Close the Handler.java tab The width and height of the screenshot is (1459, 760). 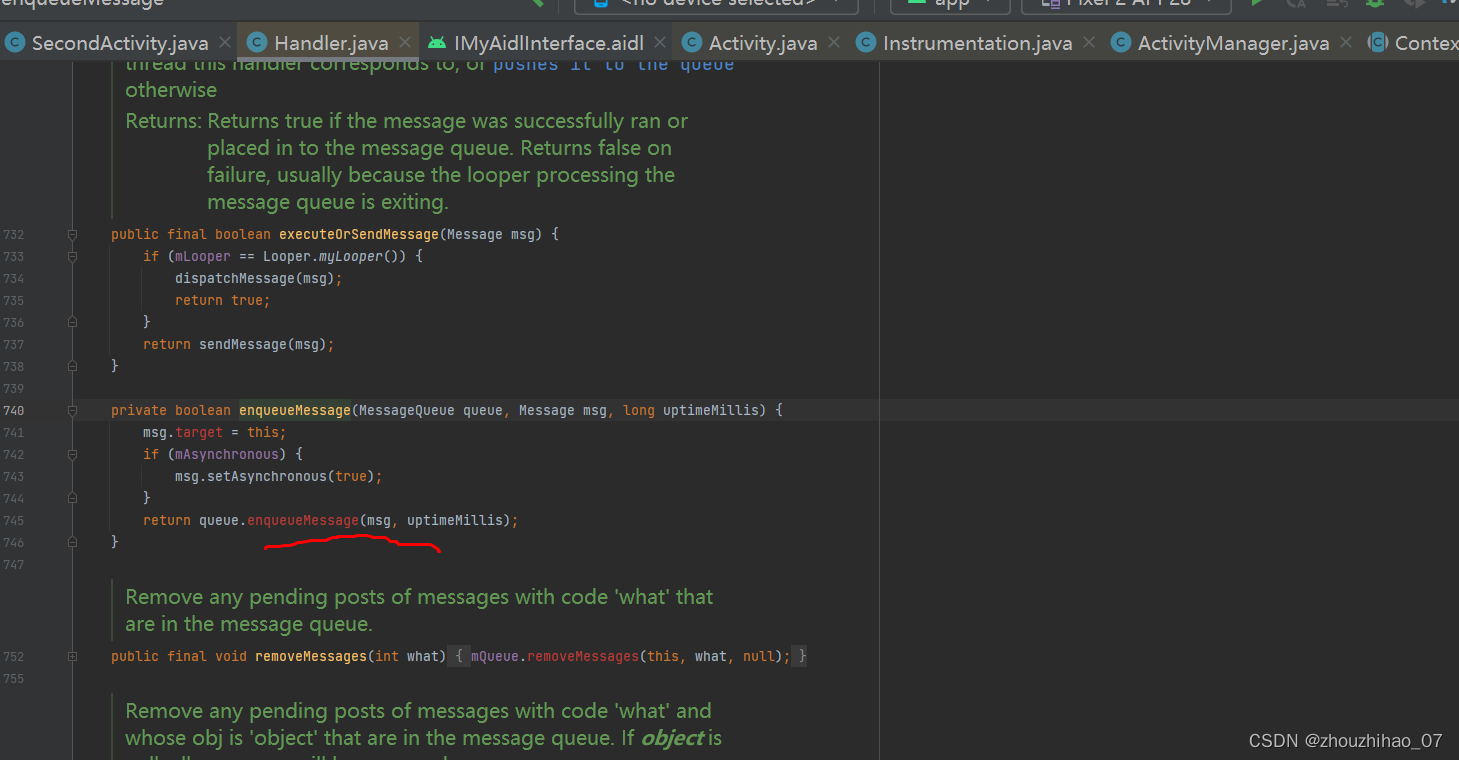[x=405, y=43]
